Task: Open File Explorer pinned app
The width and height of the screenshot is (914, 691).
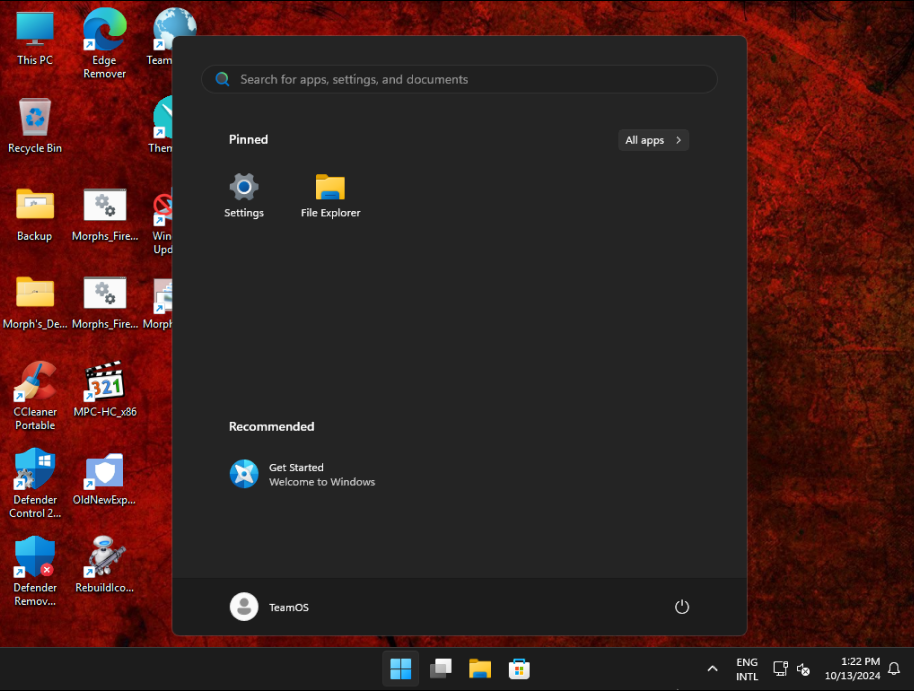Action: (x=330, y=195)
